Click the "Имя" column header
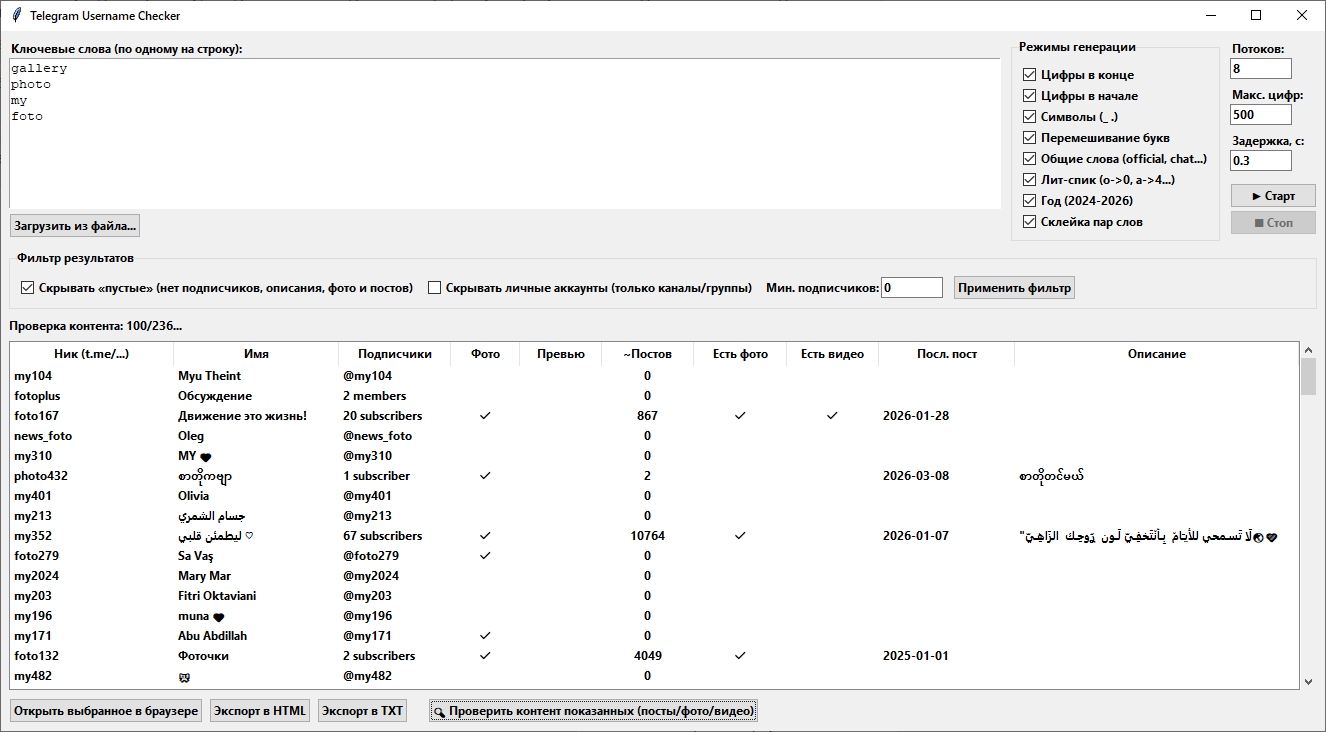Viewport: 1326px width, 732px height. click(256, 354)
